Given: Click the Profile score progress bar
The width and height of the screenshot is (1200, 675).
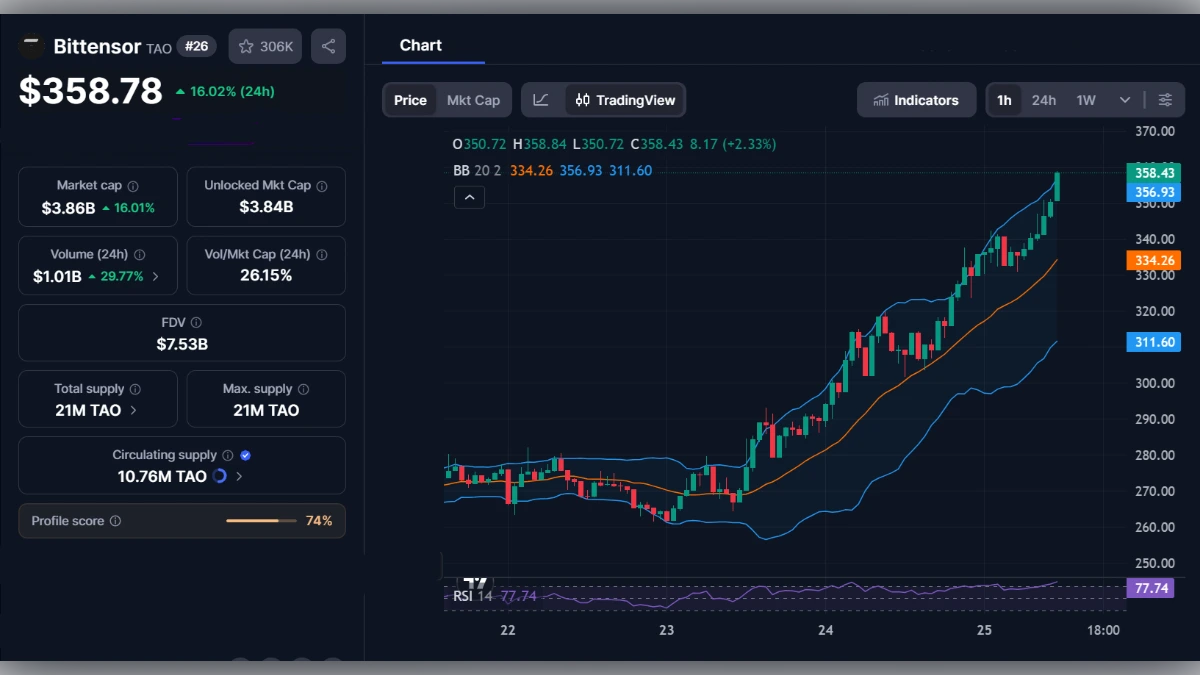Looking at the screenshot, I should click(x=261, y=520).
